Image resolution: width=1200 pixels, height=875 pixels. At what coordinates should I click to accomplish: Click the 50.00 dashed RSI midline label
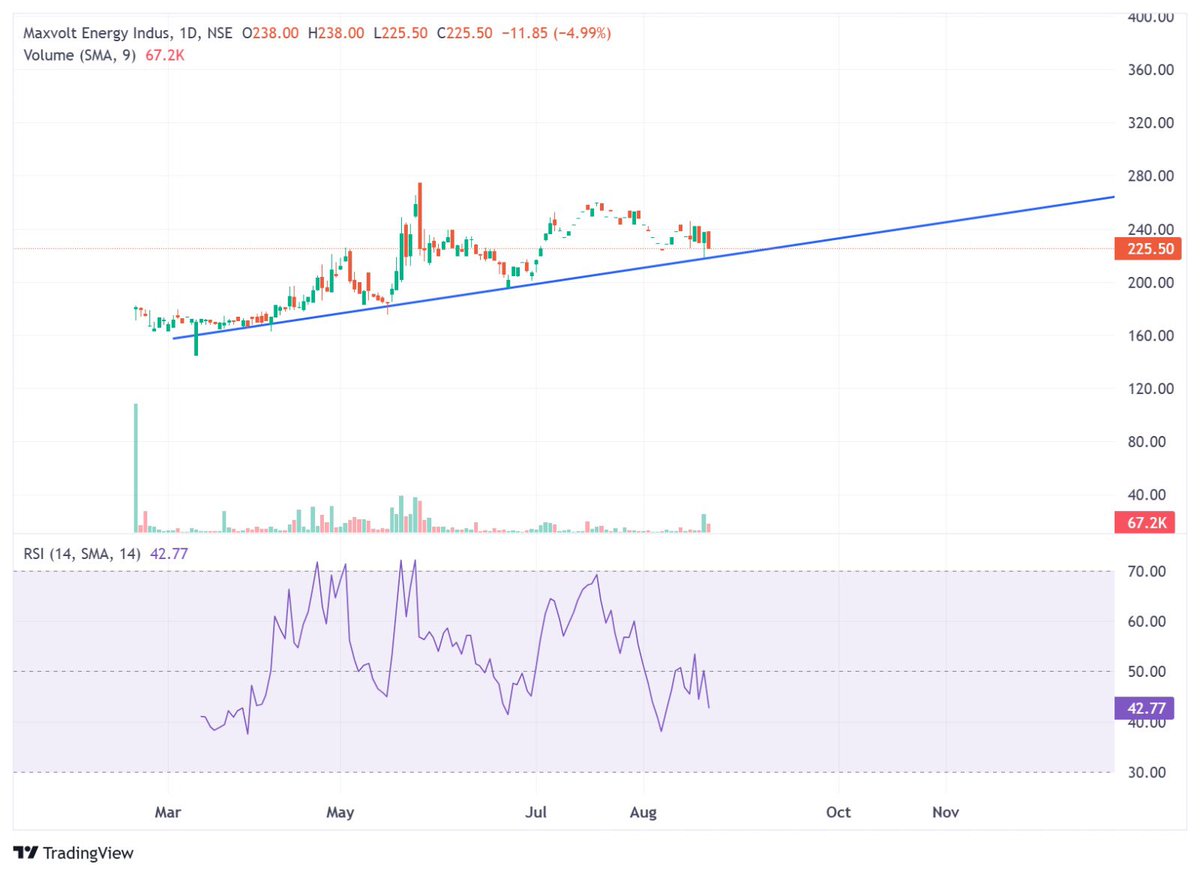1147,671
